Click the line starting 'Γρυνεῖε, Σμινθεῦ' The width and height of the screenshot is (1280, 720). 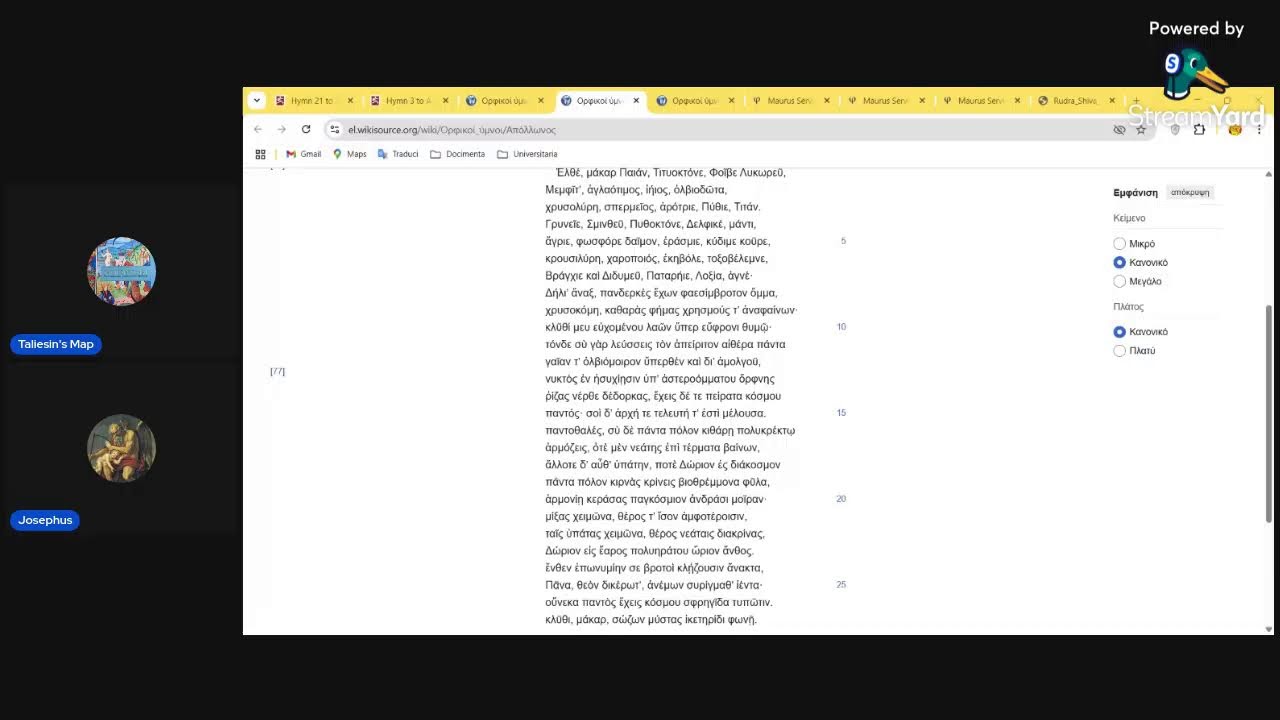coord(650,224)
